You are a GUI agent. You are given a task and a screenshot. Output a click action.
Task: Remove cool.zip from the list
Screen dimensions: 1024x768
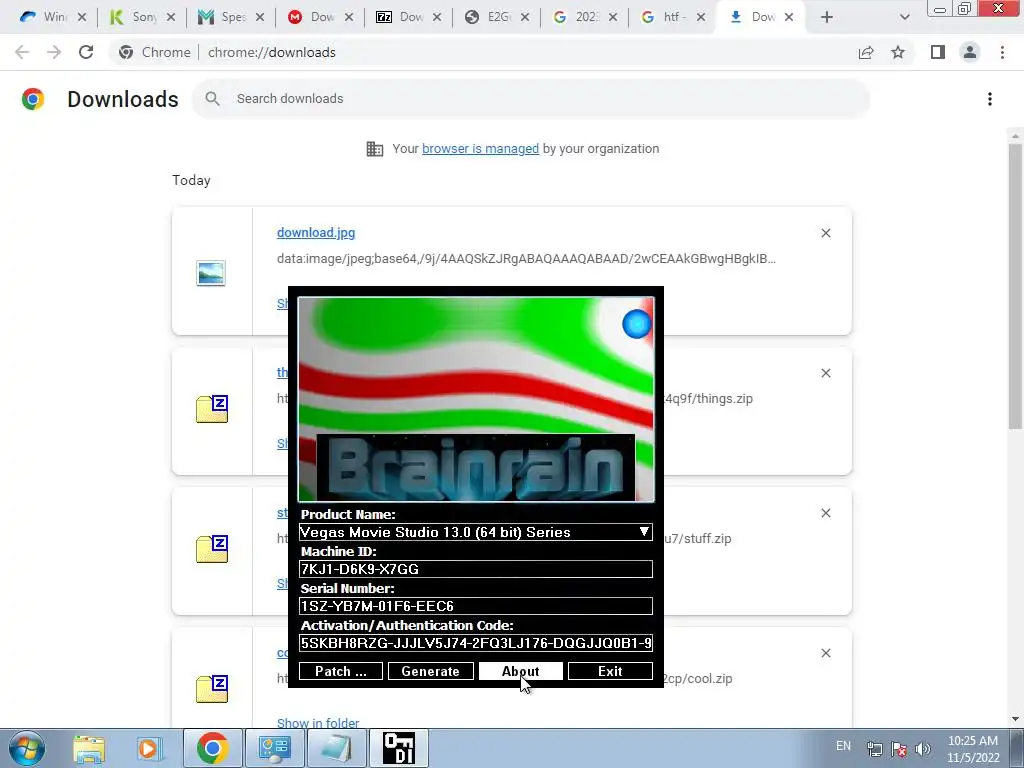click(825, 653)
